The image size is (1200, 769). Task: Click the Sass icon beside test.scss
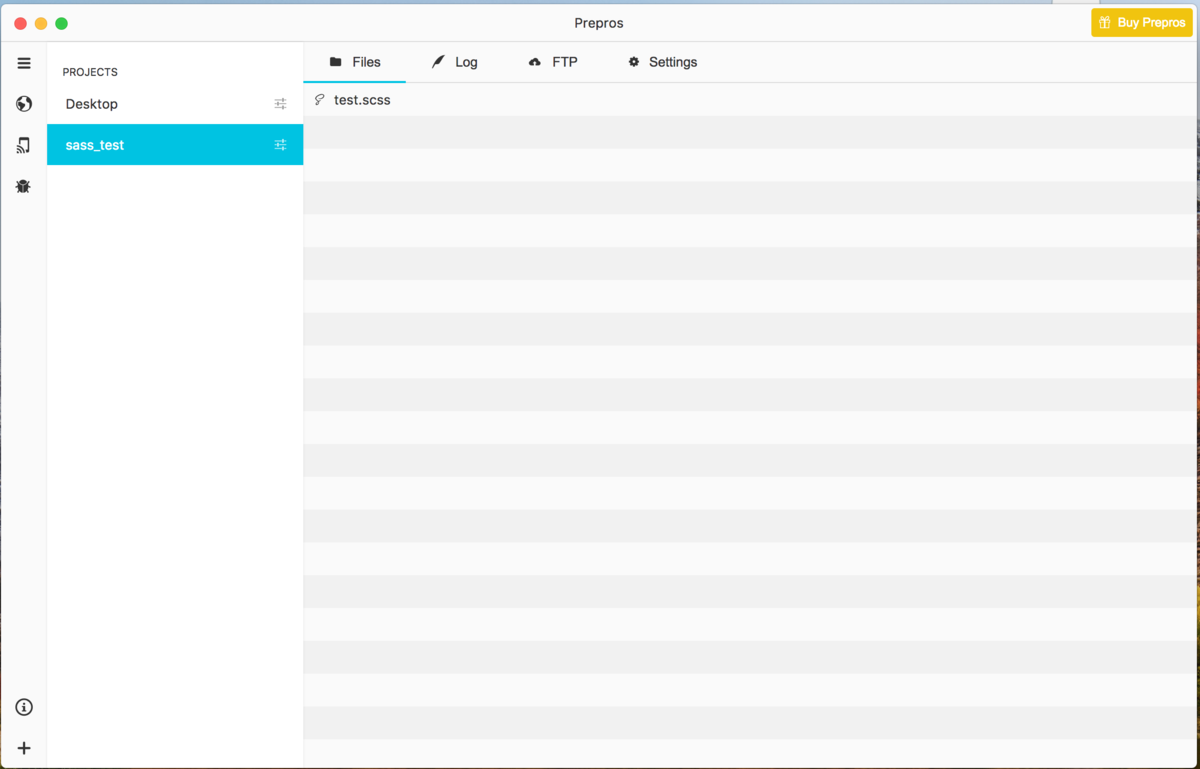coord(320,100)
